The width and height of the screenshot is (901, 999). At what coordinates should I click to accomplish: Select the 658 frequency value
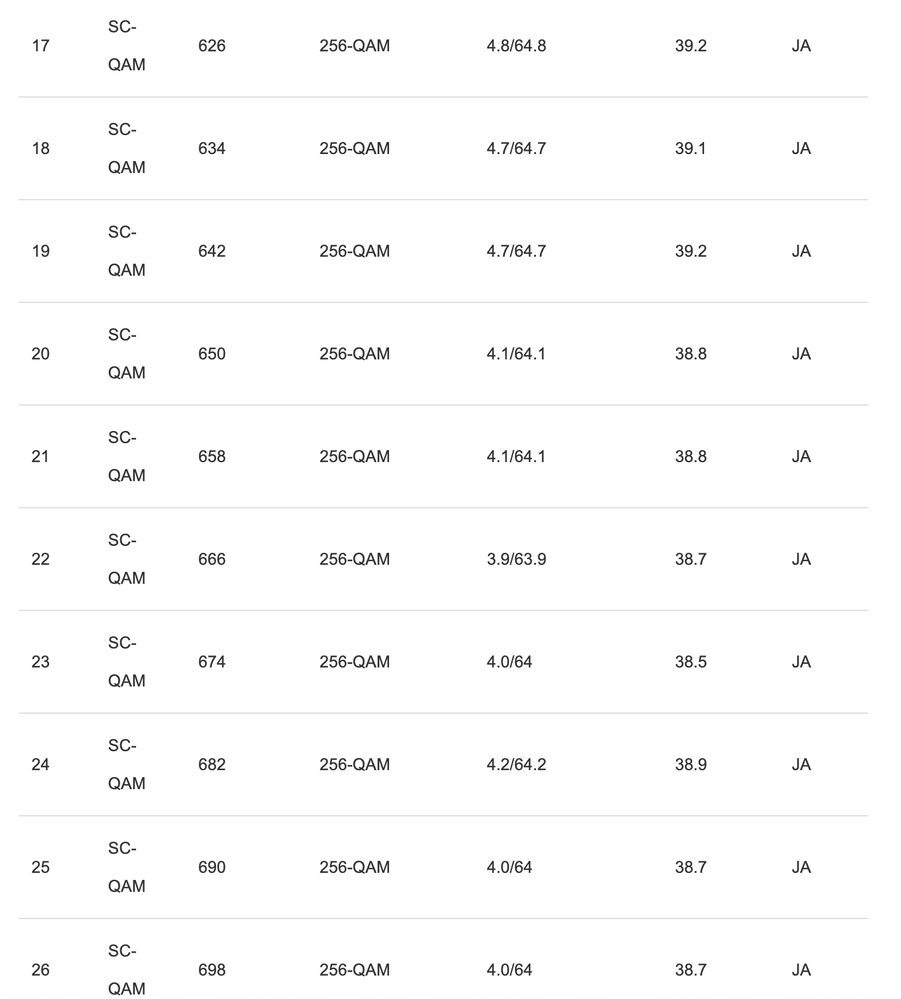point(212,456)
